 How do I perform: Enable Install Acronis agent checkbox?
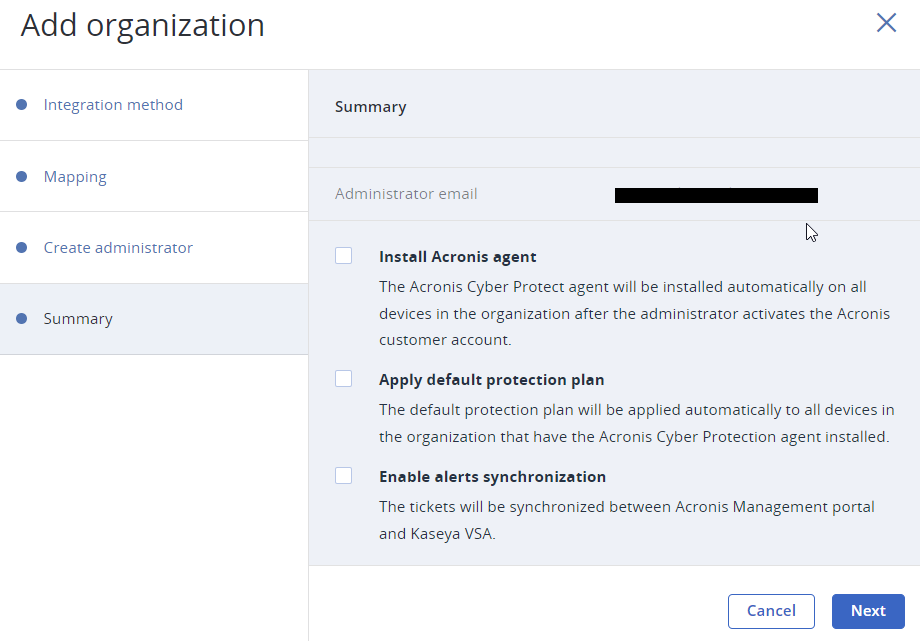click(344, 256)
